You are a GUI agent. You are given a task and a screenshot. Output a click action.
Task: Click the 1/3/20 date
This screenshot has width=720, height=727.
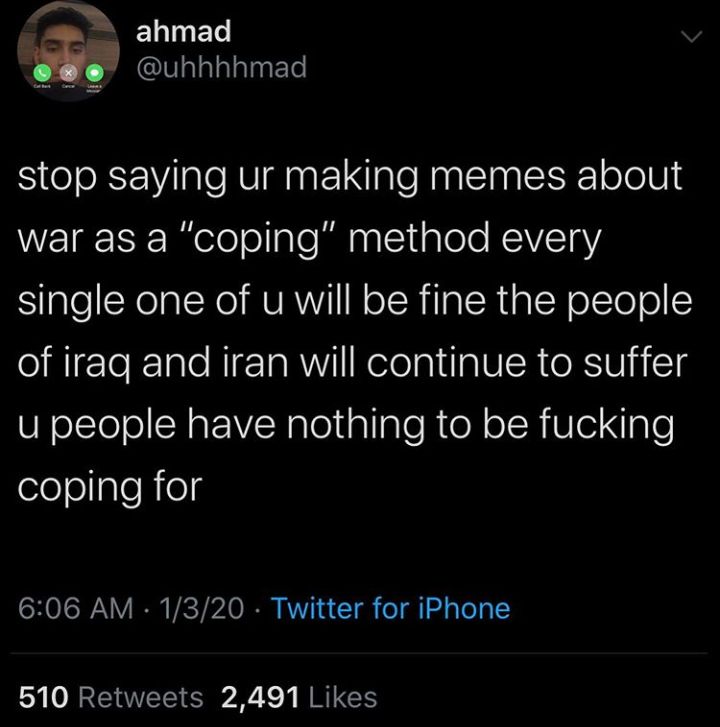pos(201,608)
